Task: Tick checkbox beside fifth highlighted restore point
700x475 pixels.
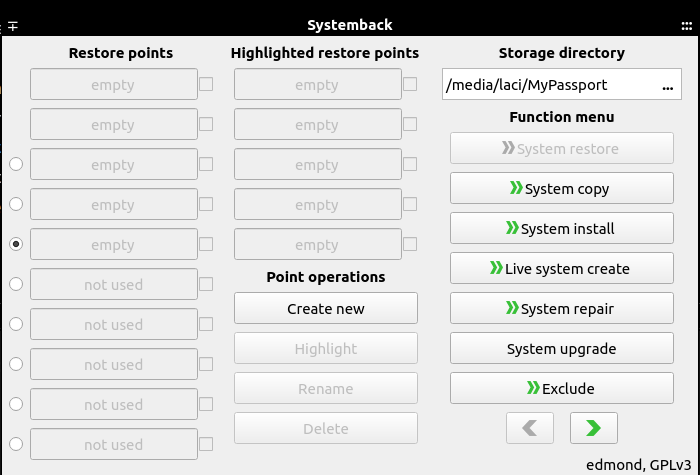Action: 410,244
